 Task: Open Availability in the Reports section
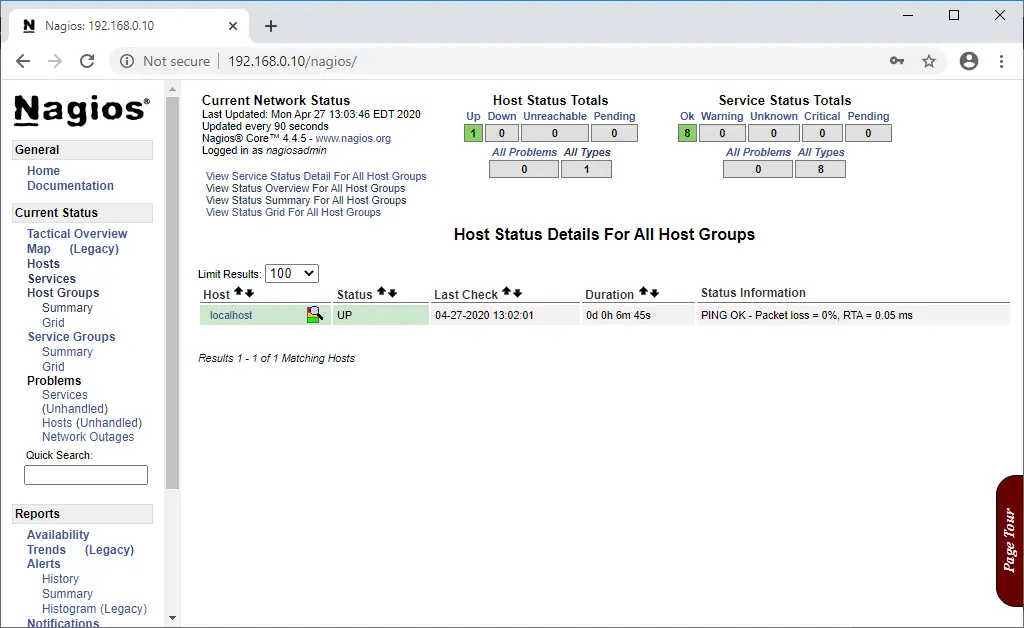(x=58, y=535)
